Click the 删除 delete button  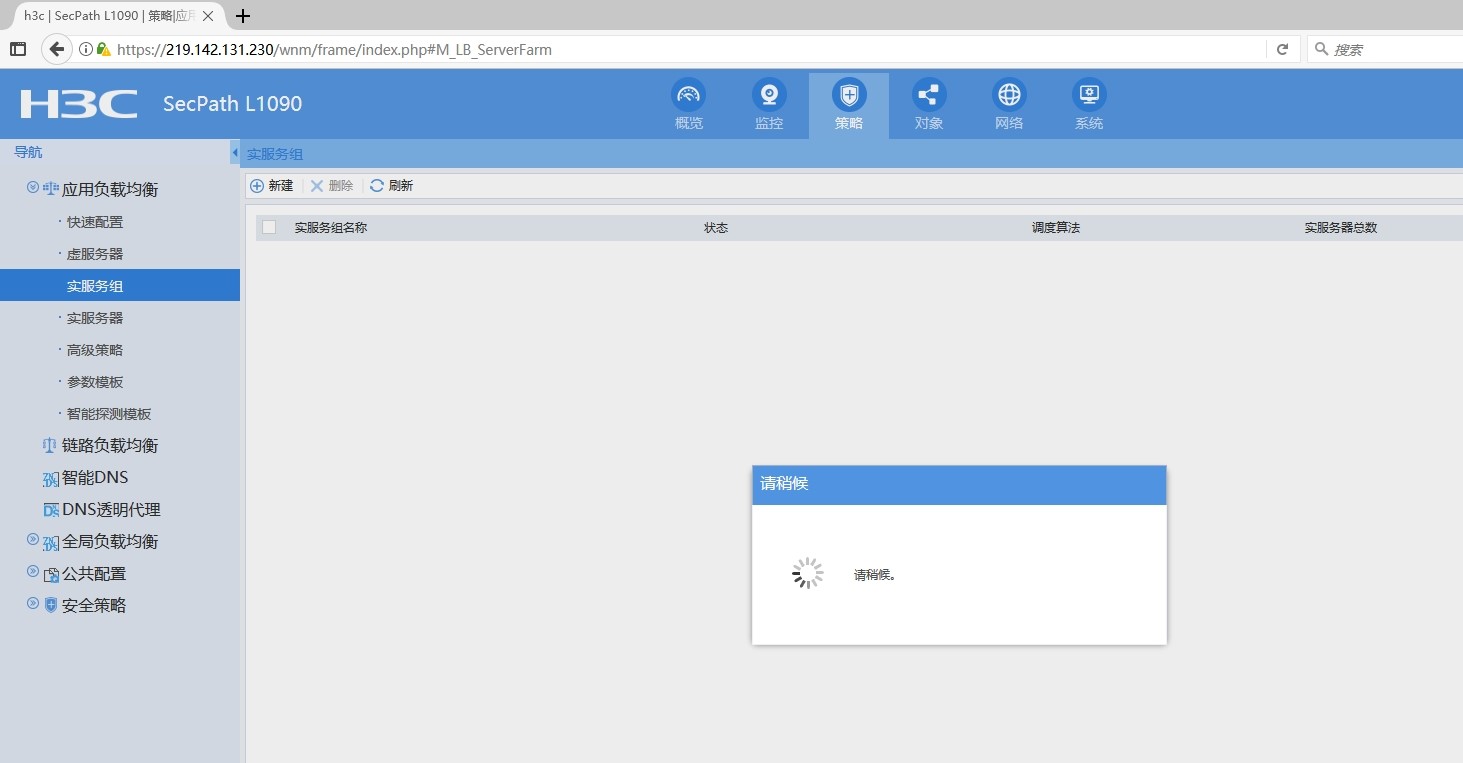pos(332,186)
